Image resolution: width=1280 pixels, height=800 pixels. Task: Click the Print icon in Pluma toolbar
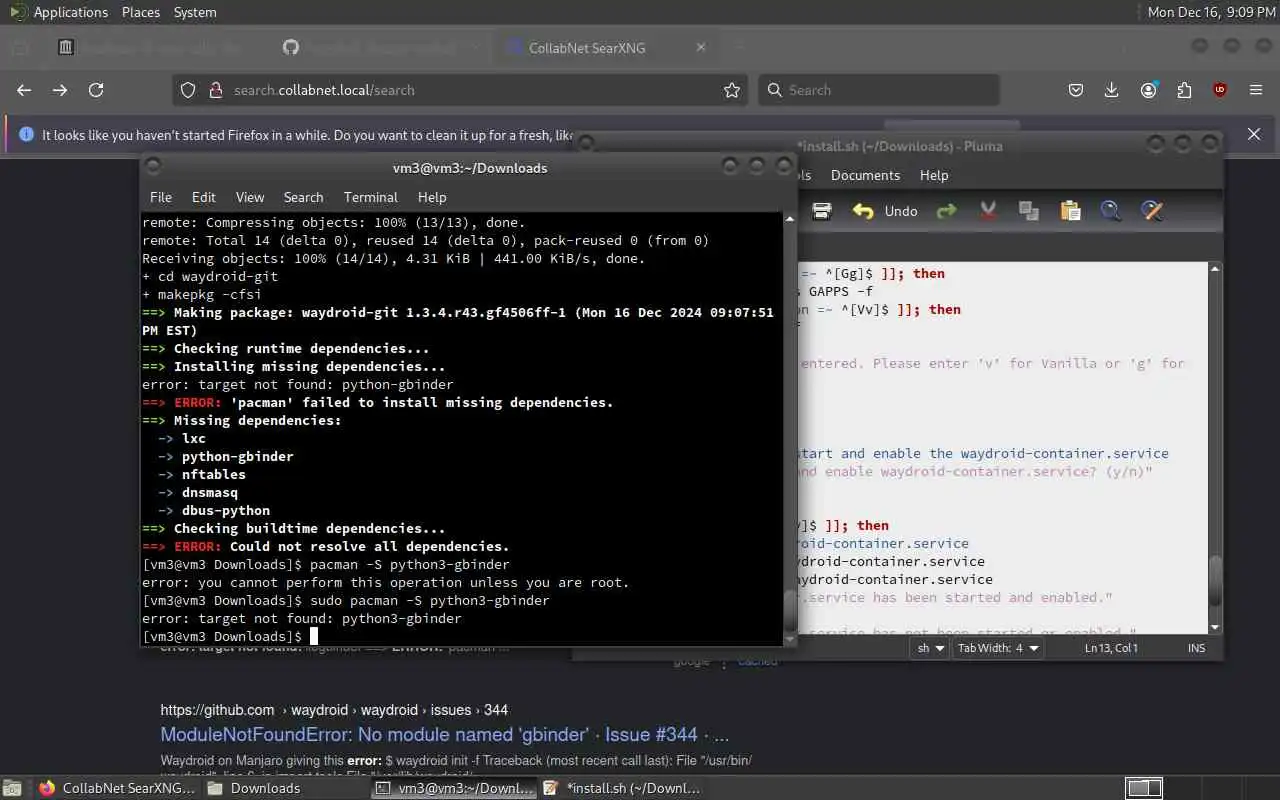point(822,211)
